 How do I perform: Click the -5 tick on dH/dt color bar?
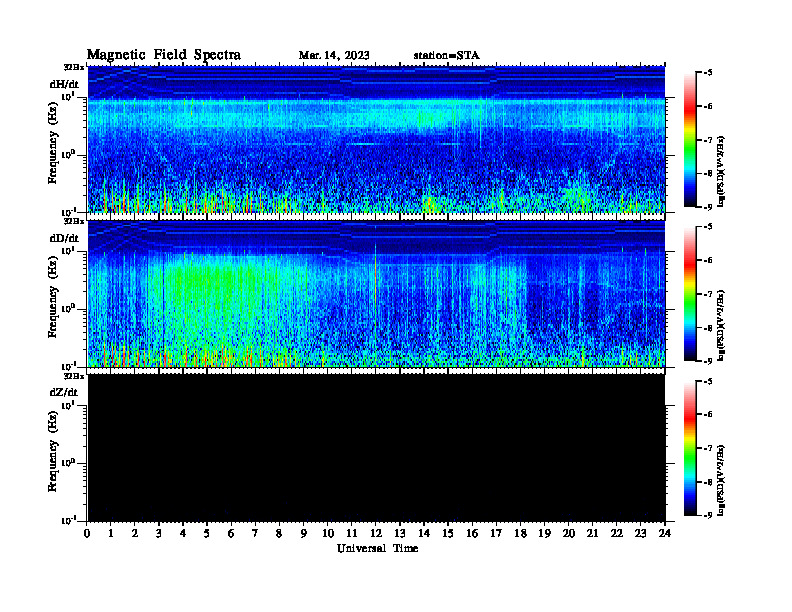coord(708,73)
